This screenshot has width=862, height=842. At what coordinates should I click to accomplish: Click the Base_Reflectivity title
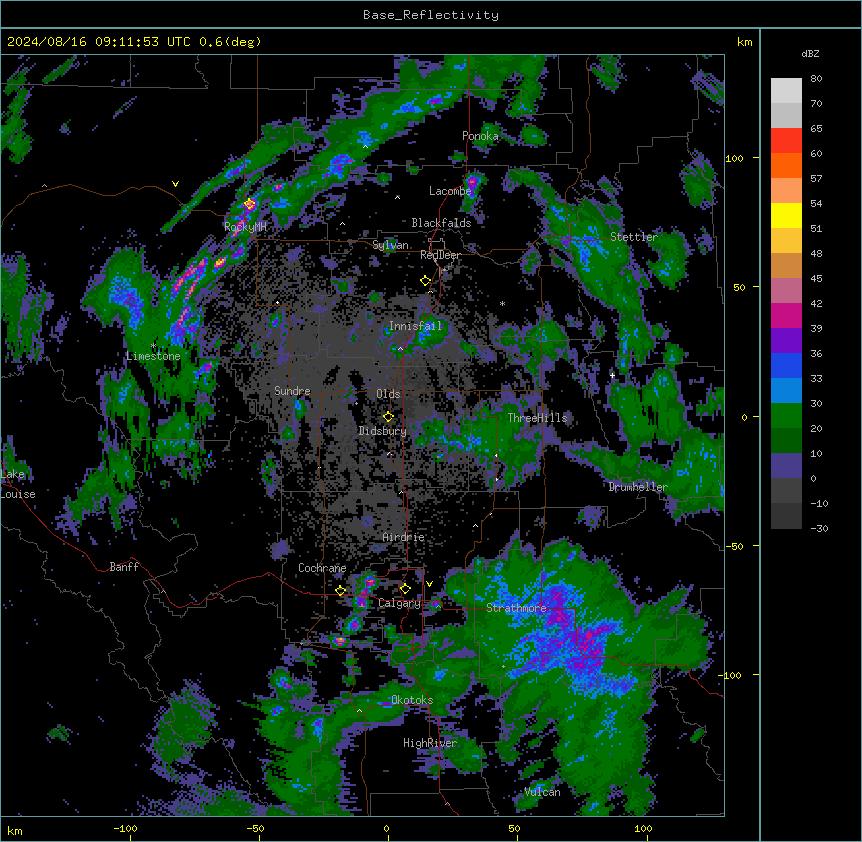(431, 15)
